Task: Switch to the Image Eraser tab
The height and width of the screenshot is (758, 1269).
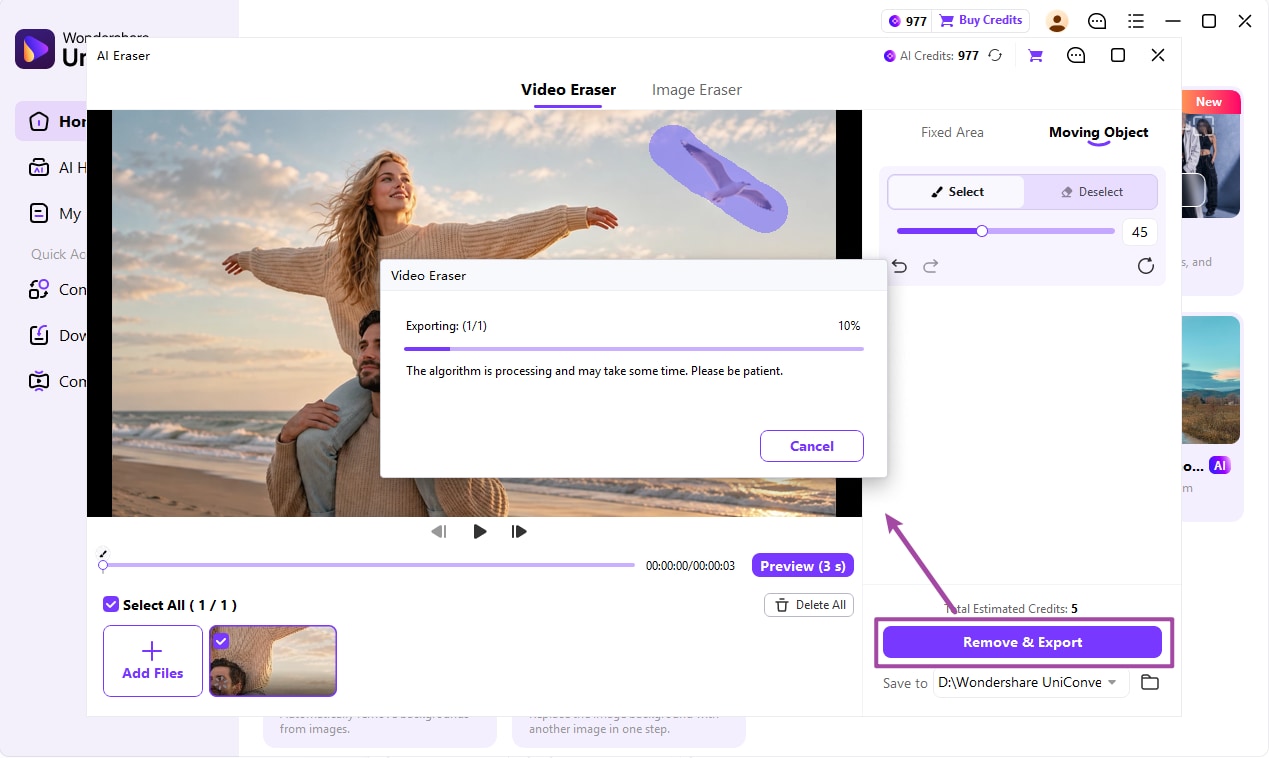Action: tap(697, 90)
